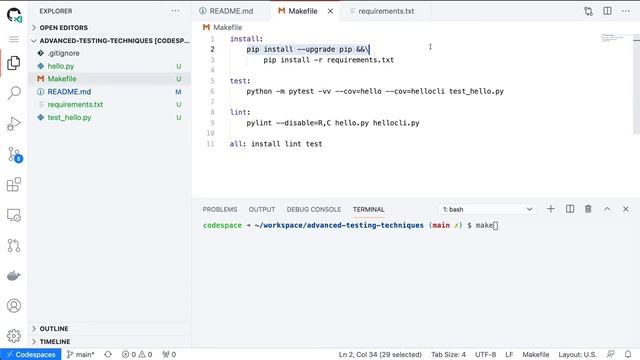Image resolution: width=640 pixels, height=360 pixels.
Task: Open Source Control view with badge
Action: pos(15,155)
